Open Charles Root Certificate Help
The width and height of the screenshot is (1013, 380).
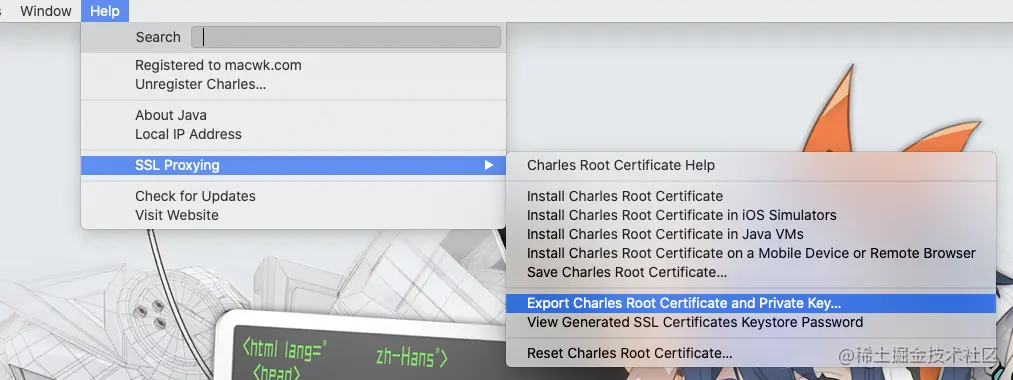pyautogui.click(x=751, y=165)
